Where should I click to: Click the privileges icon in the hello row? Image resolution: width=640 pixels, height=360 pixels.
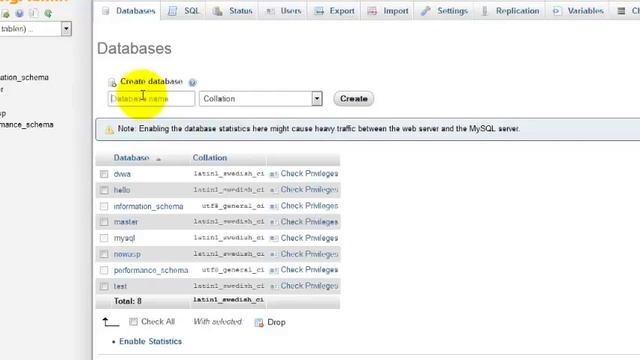(274, 190)
